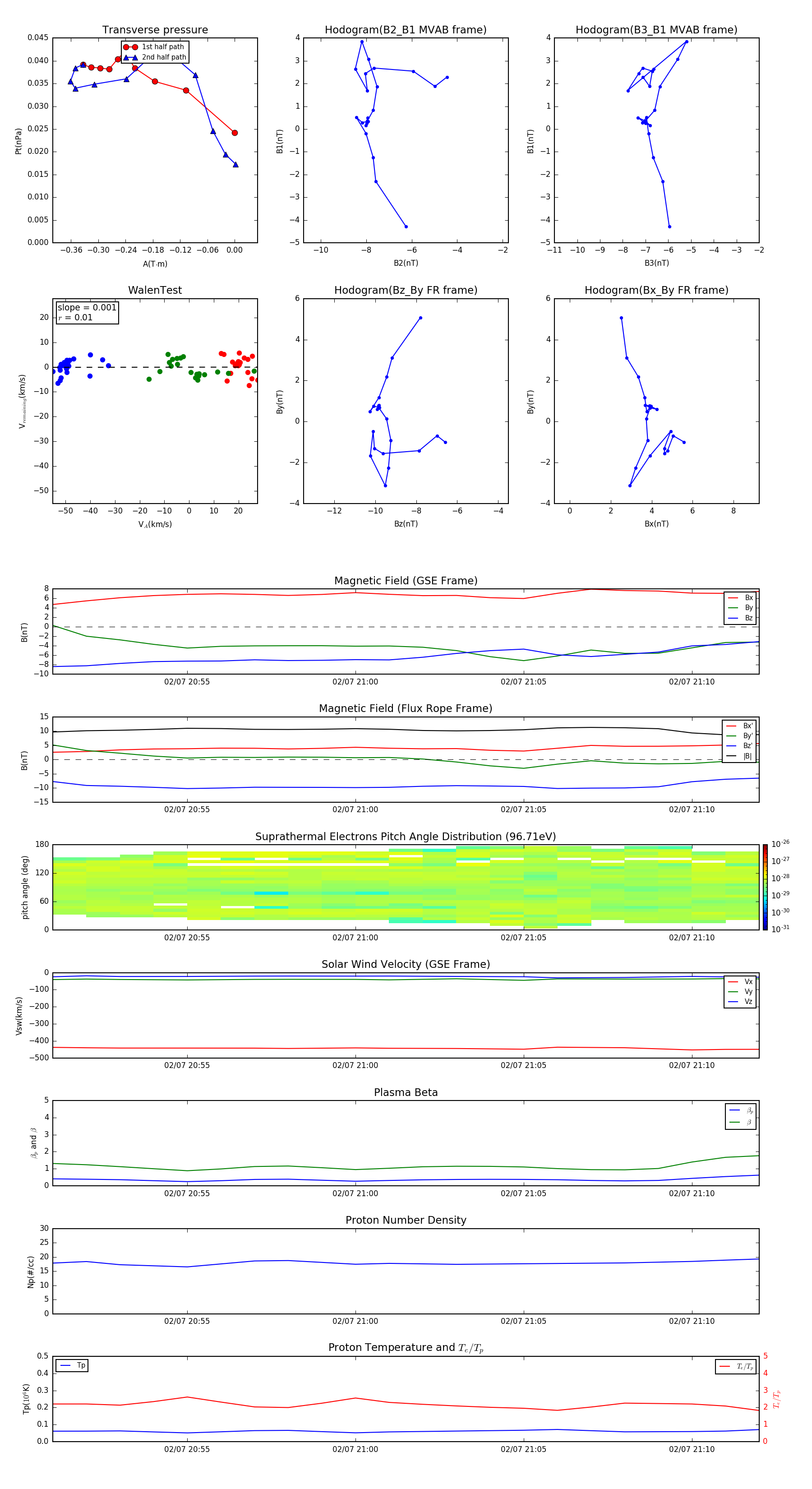The image size is (812, 1489).
Task: Select the "slope = 0.001" annotation text
Action: (x=87, y=308)
